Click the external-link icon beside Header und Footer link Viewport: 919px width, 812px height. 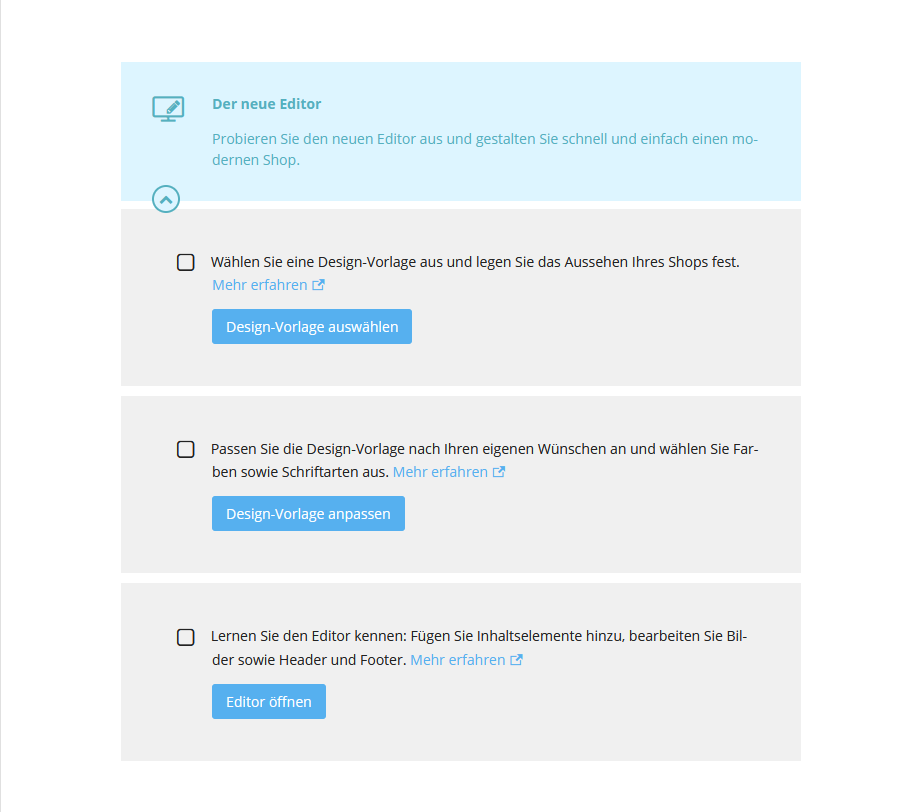(x=516, y=660)
